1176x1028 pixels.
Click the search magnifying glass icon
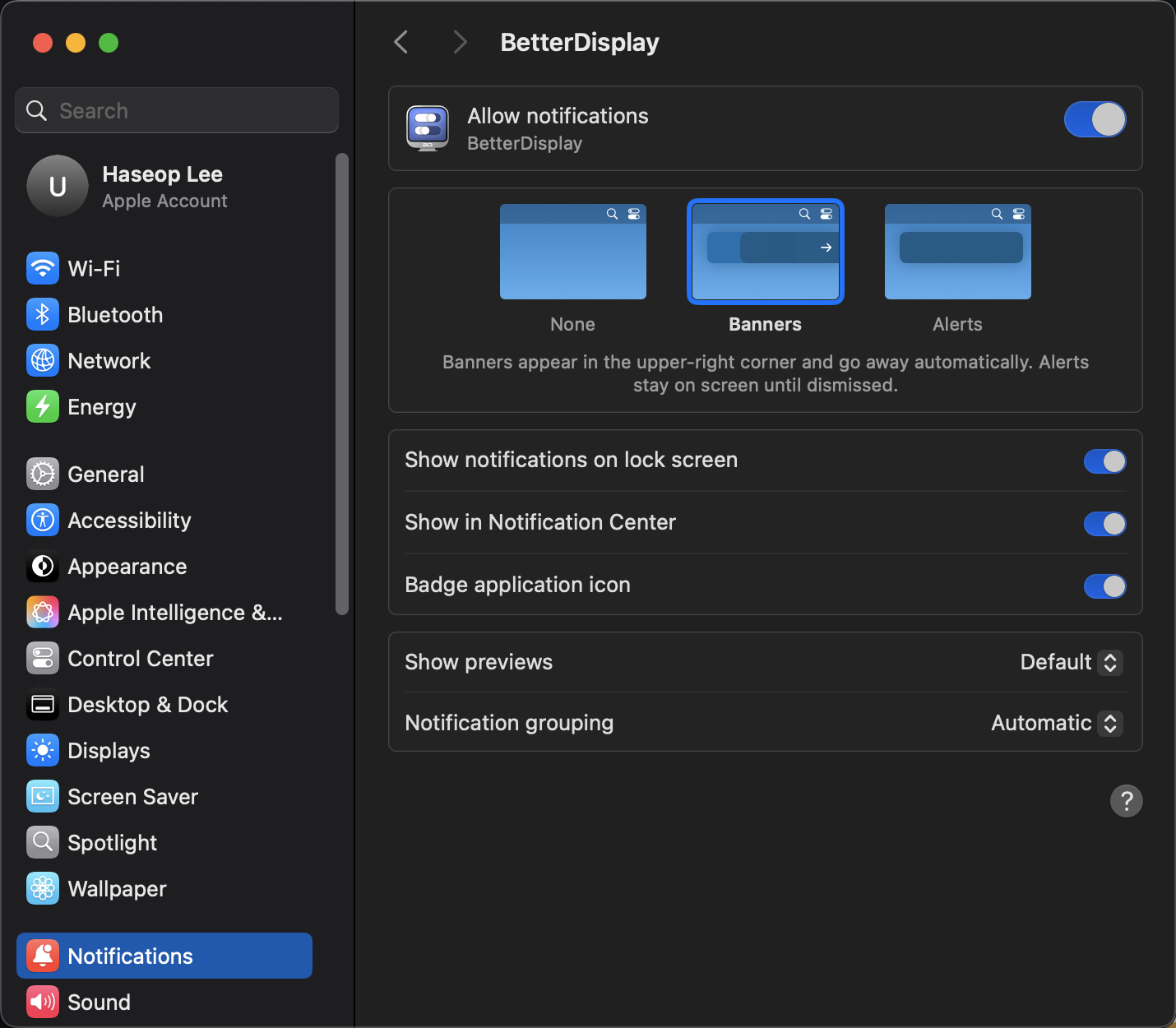click(37, 110)
